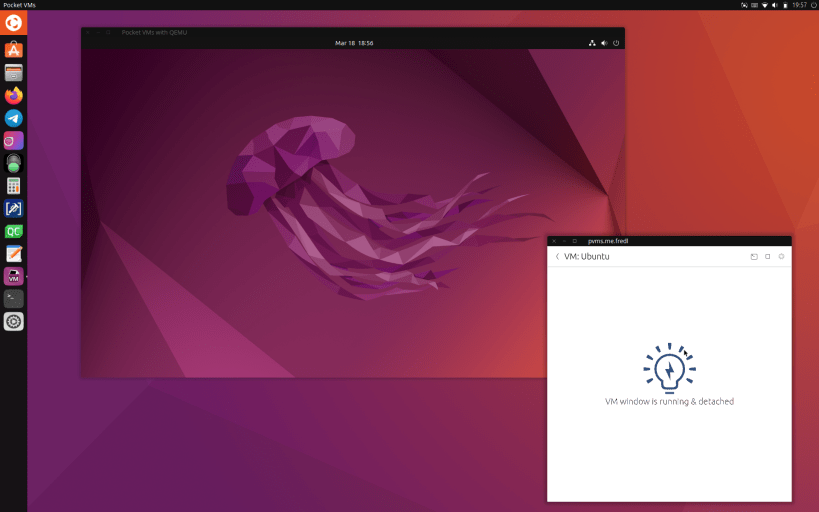Click the 19:57 clock in top panel
Viewport: 819px width, 512px height.
tap(799, 5)
